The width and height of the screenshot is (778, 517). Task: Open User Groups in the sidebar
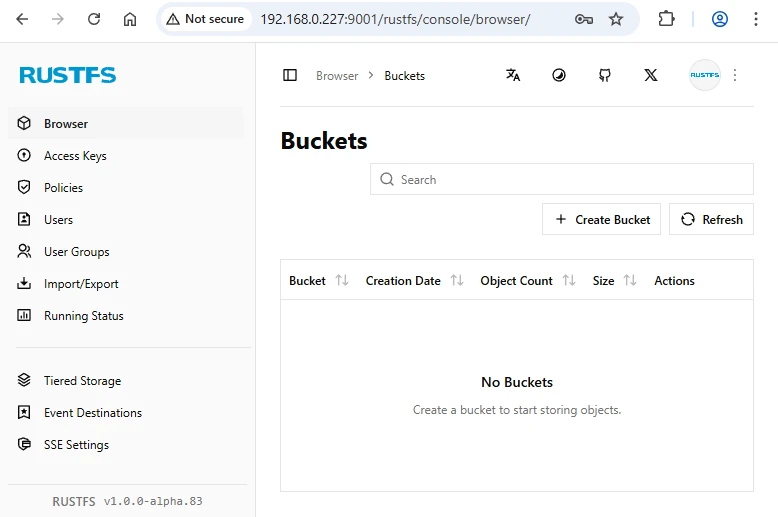[x=126, y=252]
